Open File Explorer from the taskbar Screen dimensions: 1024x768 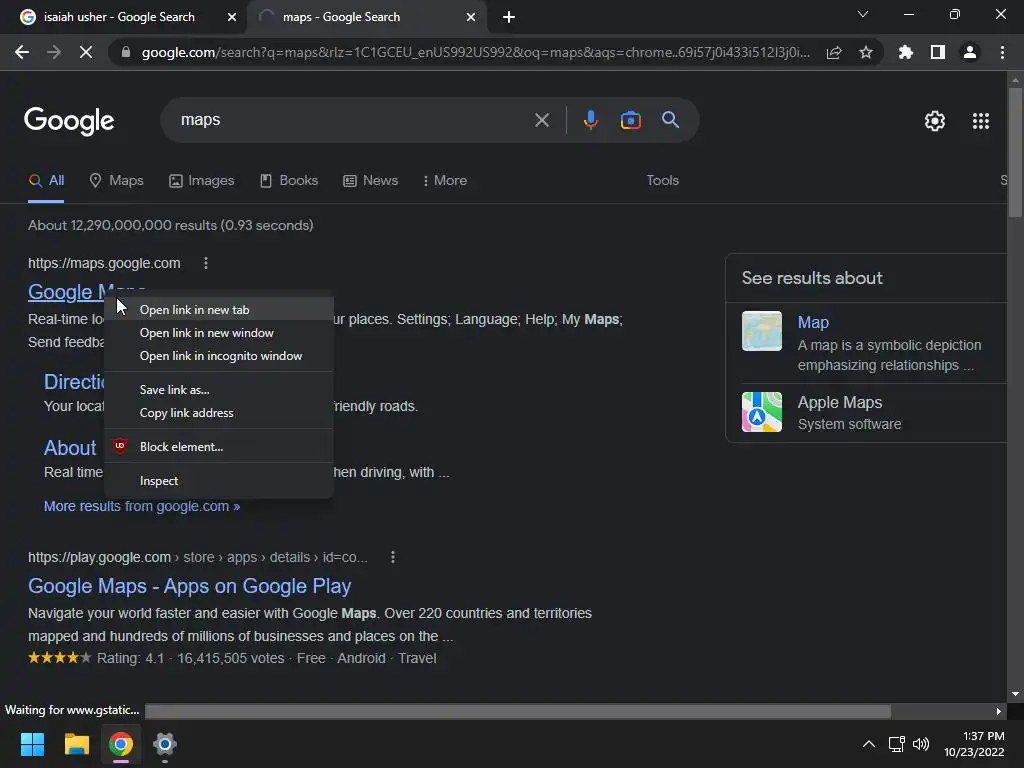76,744
